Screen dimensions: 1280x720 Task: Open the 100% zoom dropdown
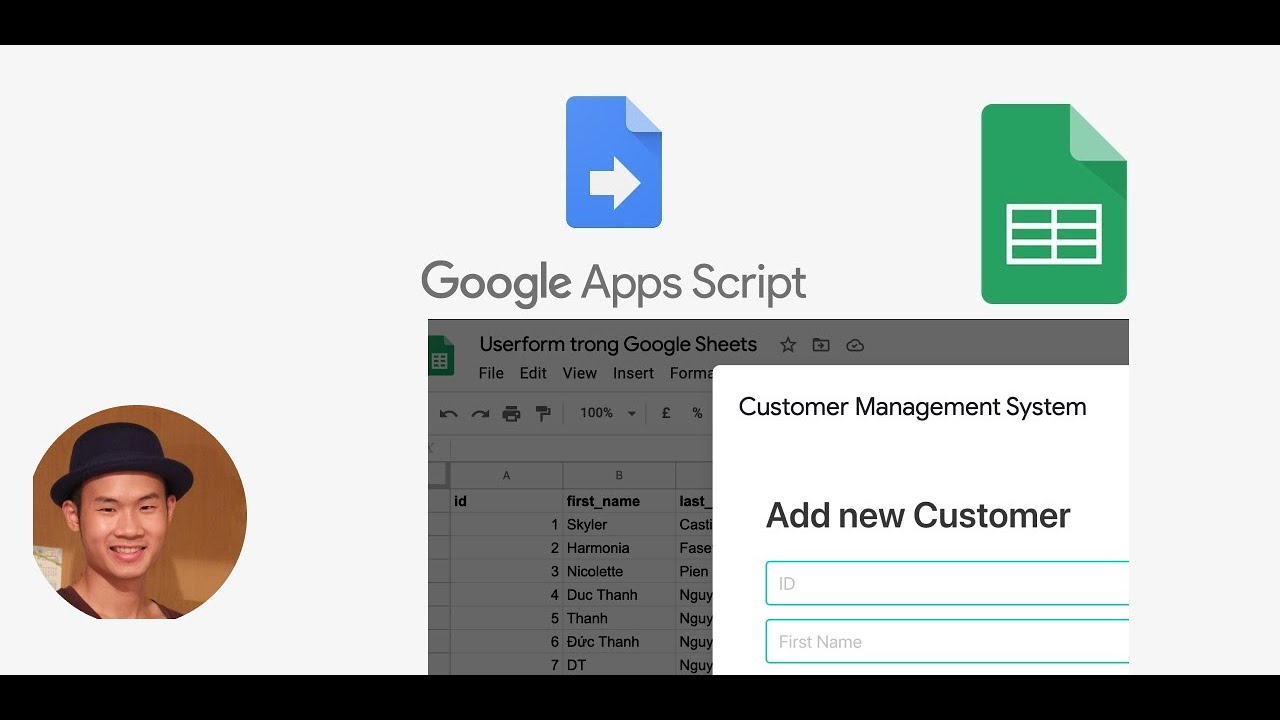tap(608, 413)
